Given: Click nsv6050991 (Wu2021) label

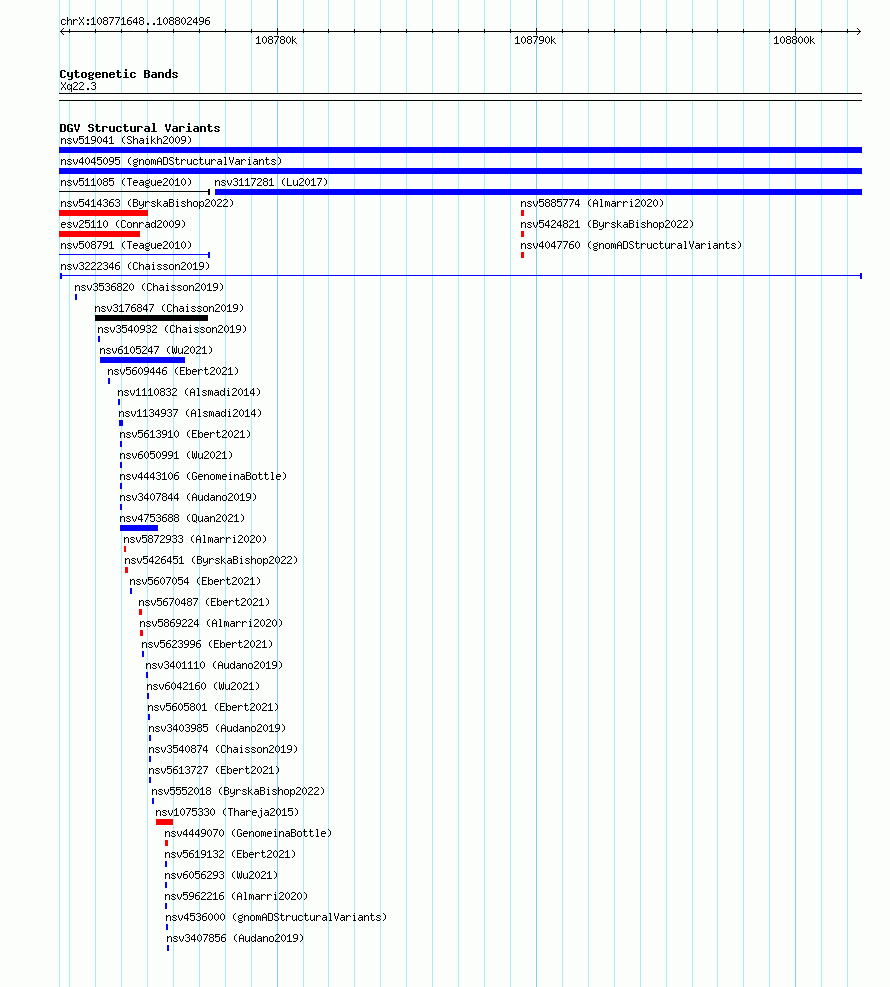Looking at the screenshot, I should click(x=176, y=455).
